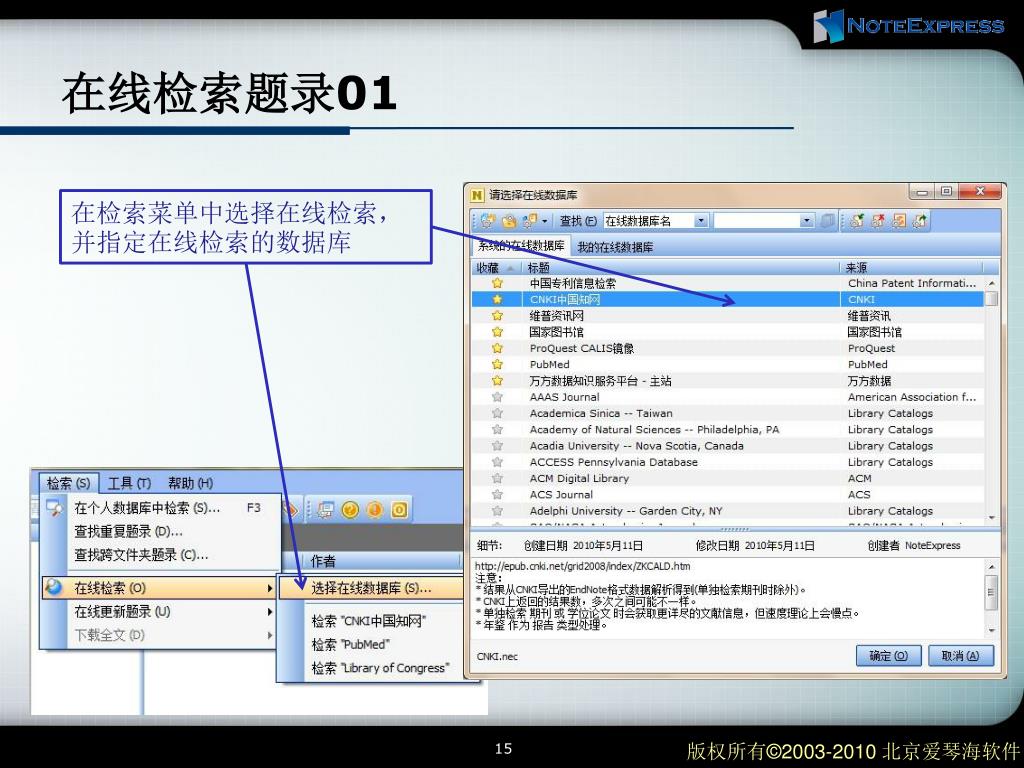
Task: Toggle favorite star for 中国专利信息检索
Action: tap(498, 283)
